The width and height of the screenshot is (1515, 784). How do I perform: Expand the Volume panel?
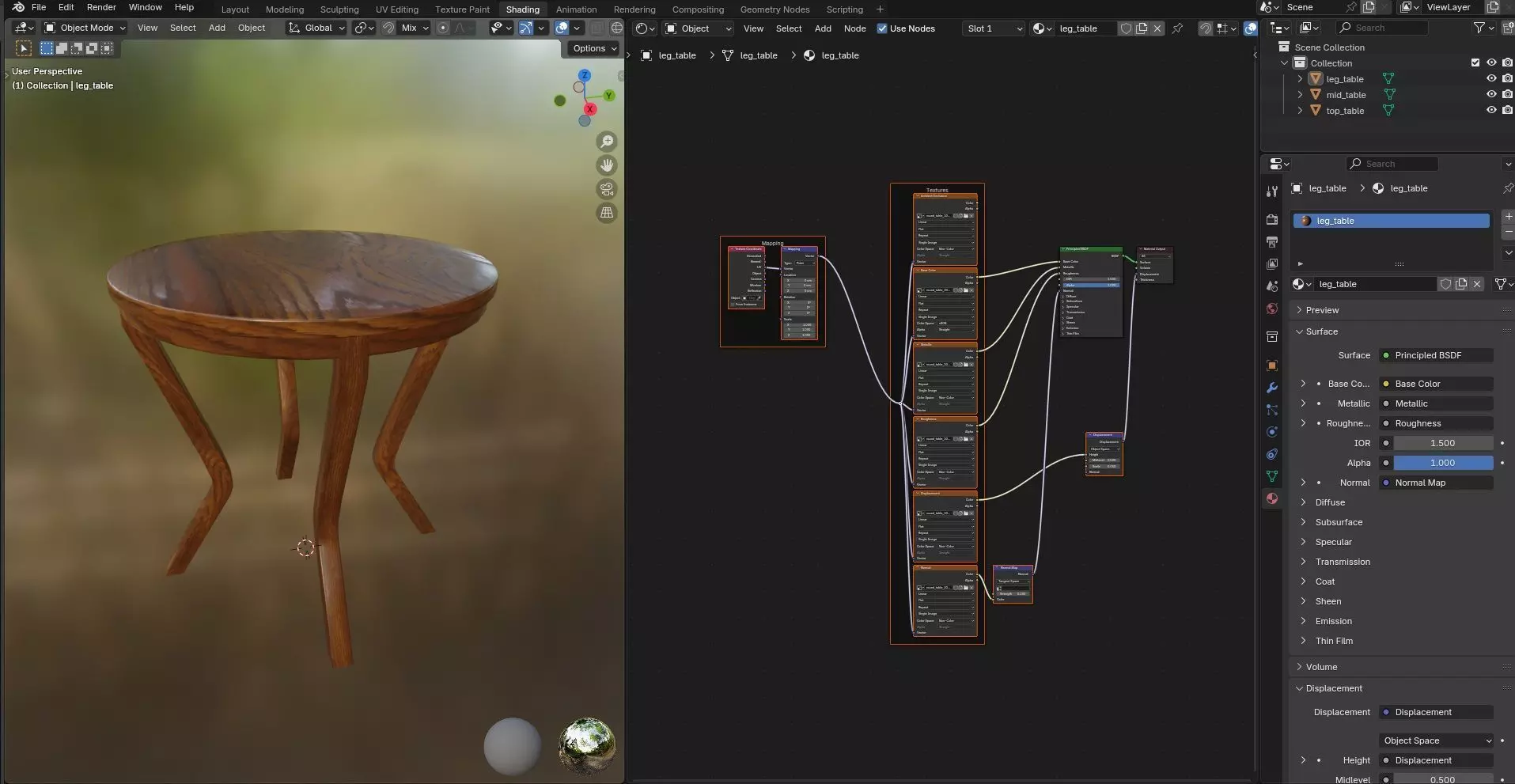click(1321, 667)
